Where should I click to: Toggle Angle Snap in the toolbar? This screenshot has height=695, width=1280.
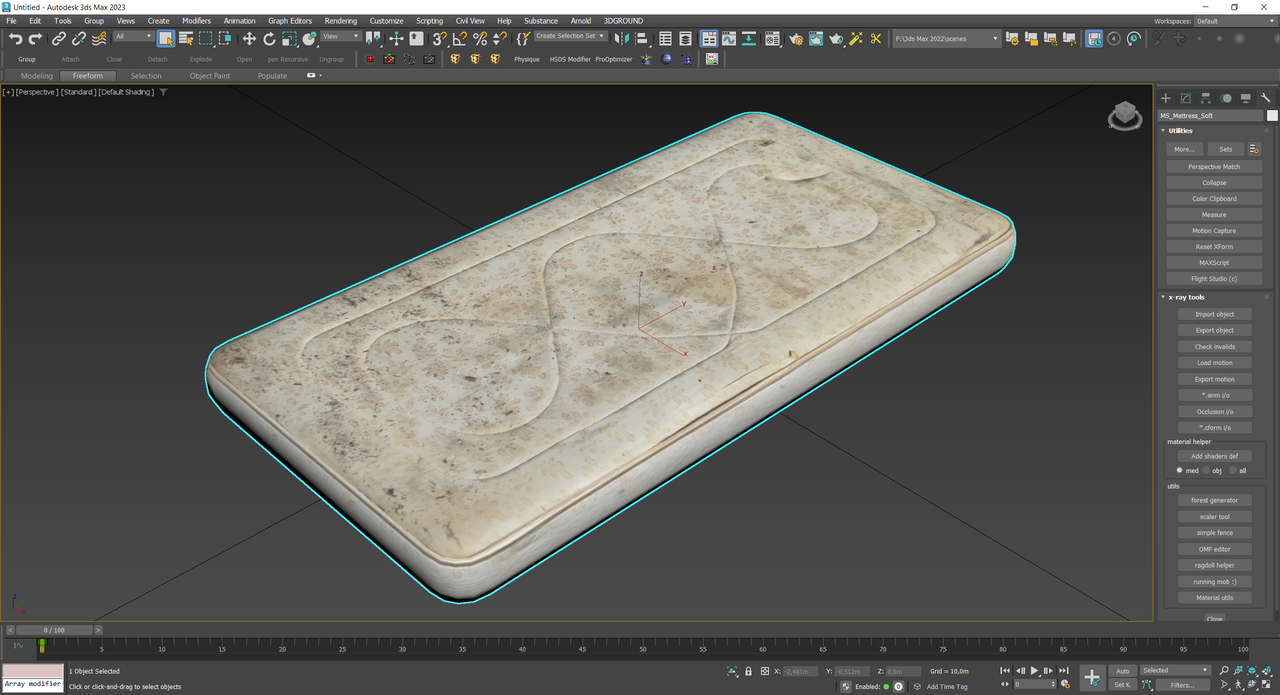tap(459, 38)
